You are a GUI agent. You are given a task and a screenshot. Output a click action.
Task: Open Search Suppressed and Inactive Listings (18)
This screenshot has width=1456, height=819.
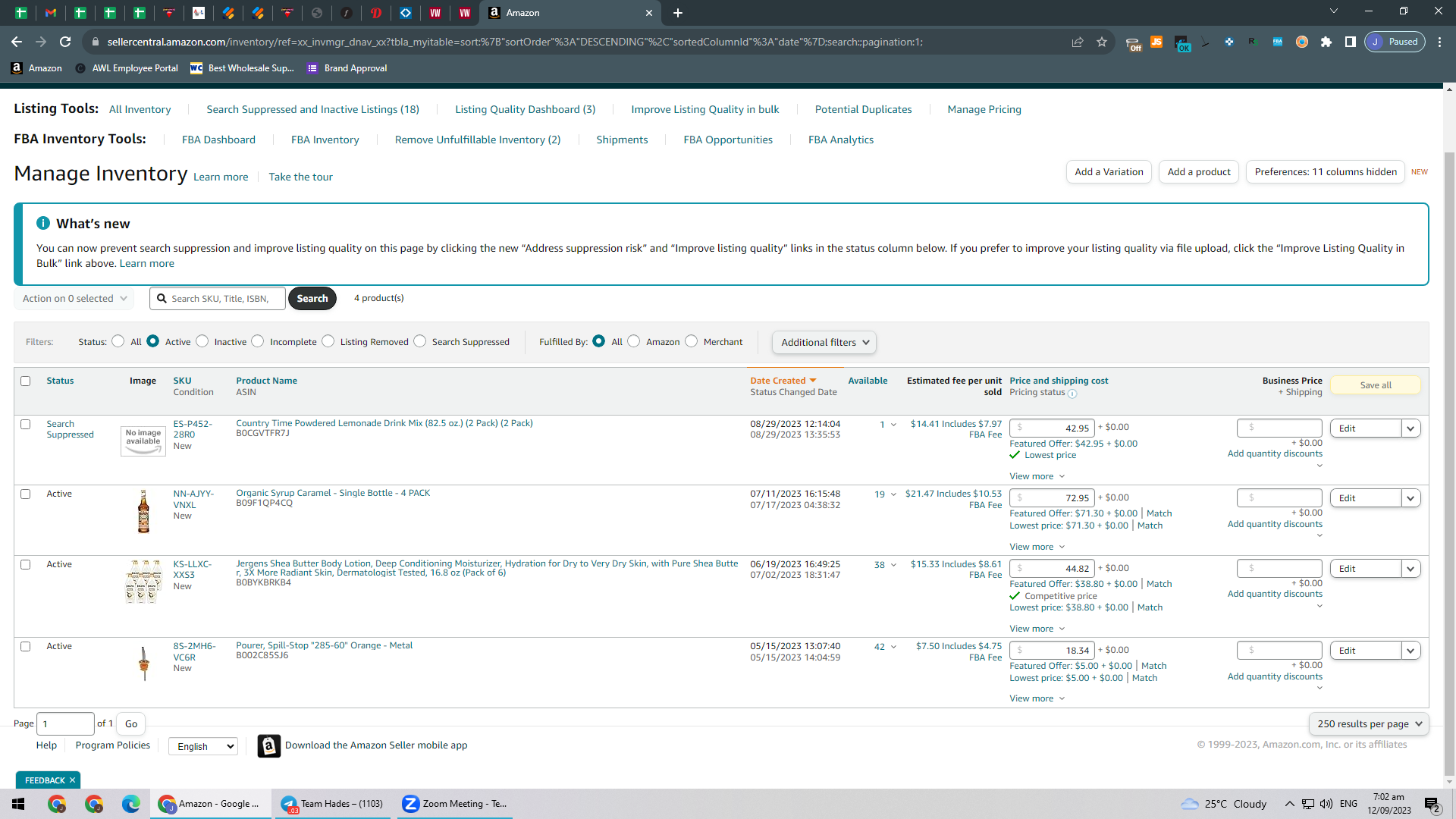[x=313, y=109]
